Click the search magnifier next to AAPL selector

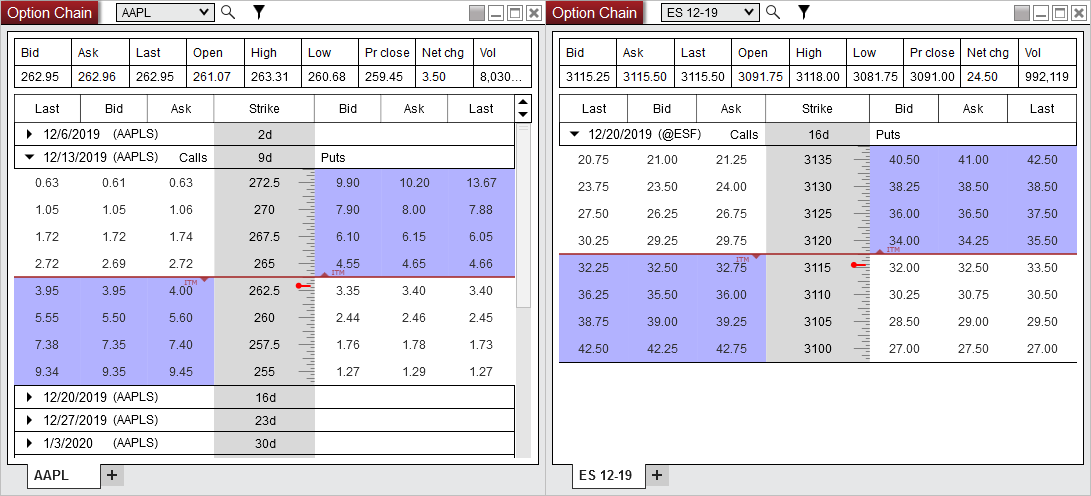[x=227, y=12]
